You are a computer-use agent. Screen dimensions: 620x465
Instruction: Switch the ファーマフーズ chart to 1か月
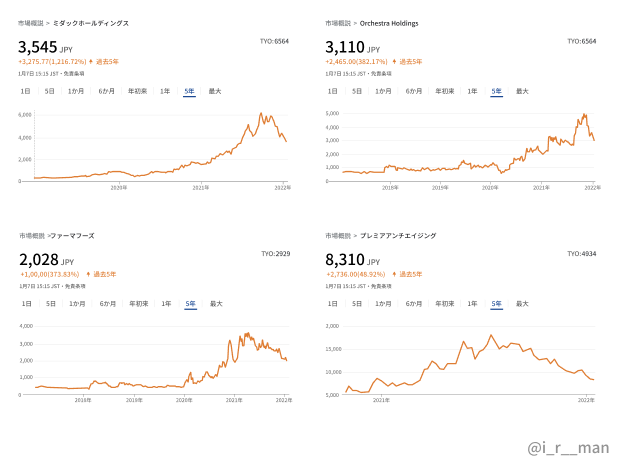(x=76, y=303)
